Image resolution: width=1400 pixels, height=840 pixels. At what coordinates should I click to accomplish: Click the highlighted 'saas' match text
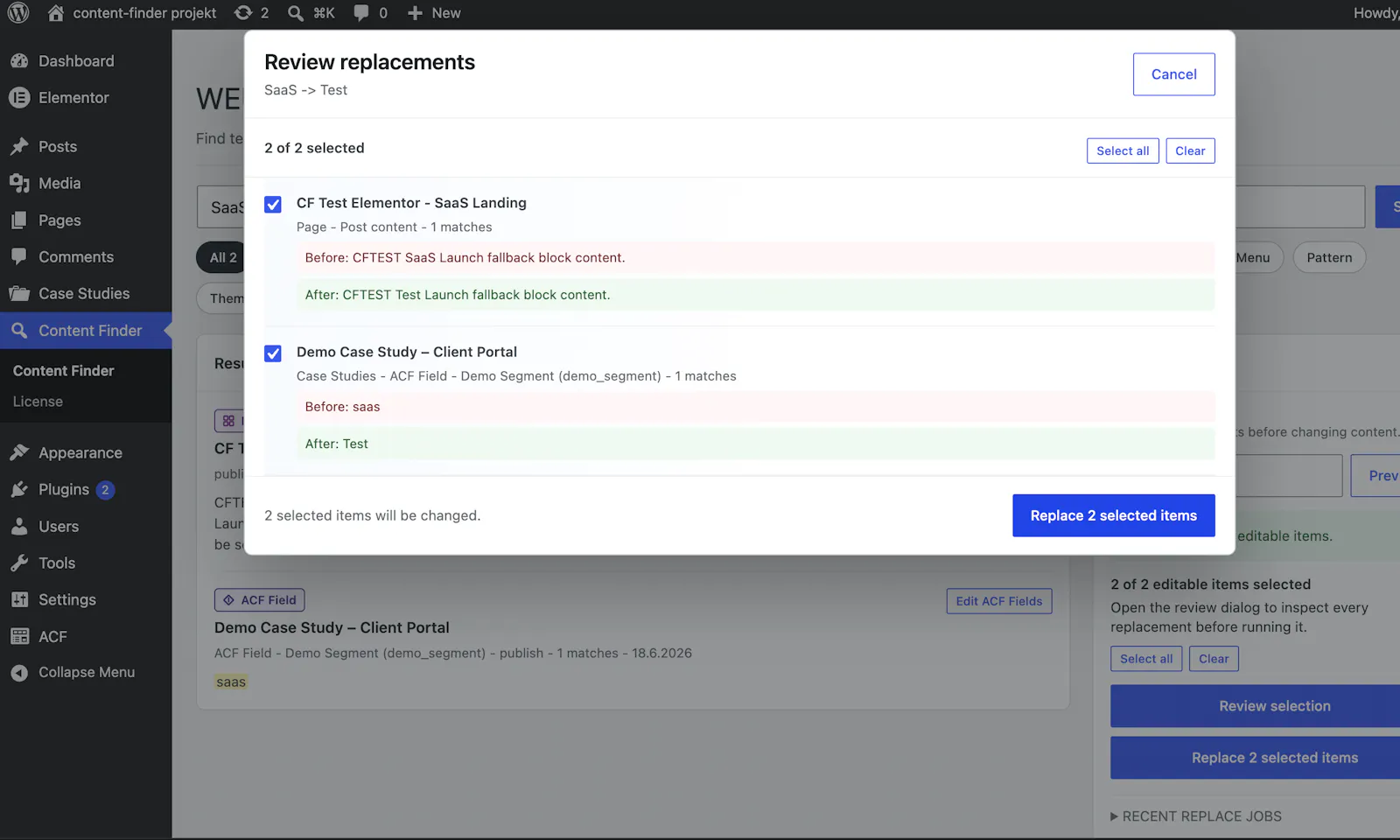(231, 682)
